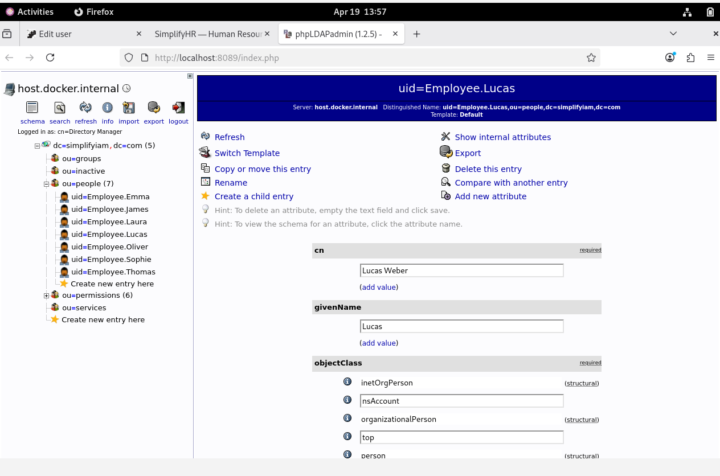Viewport: 720px width, 476px height.
Task: Click Create a child entry link
Action: (x=253, y=196)
